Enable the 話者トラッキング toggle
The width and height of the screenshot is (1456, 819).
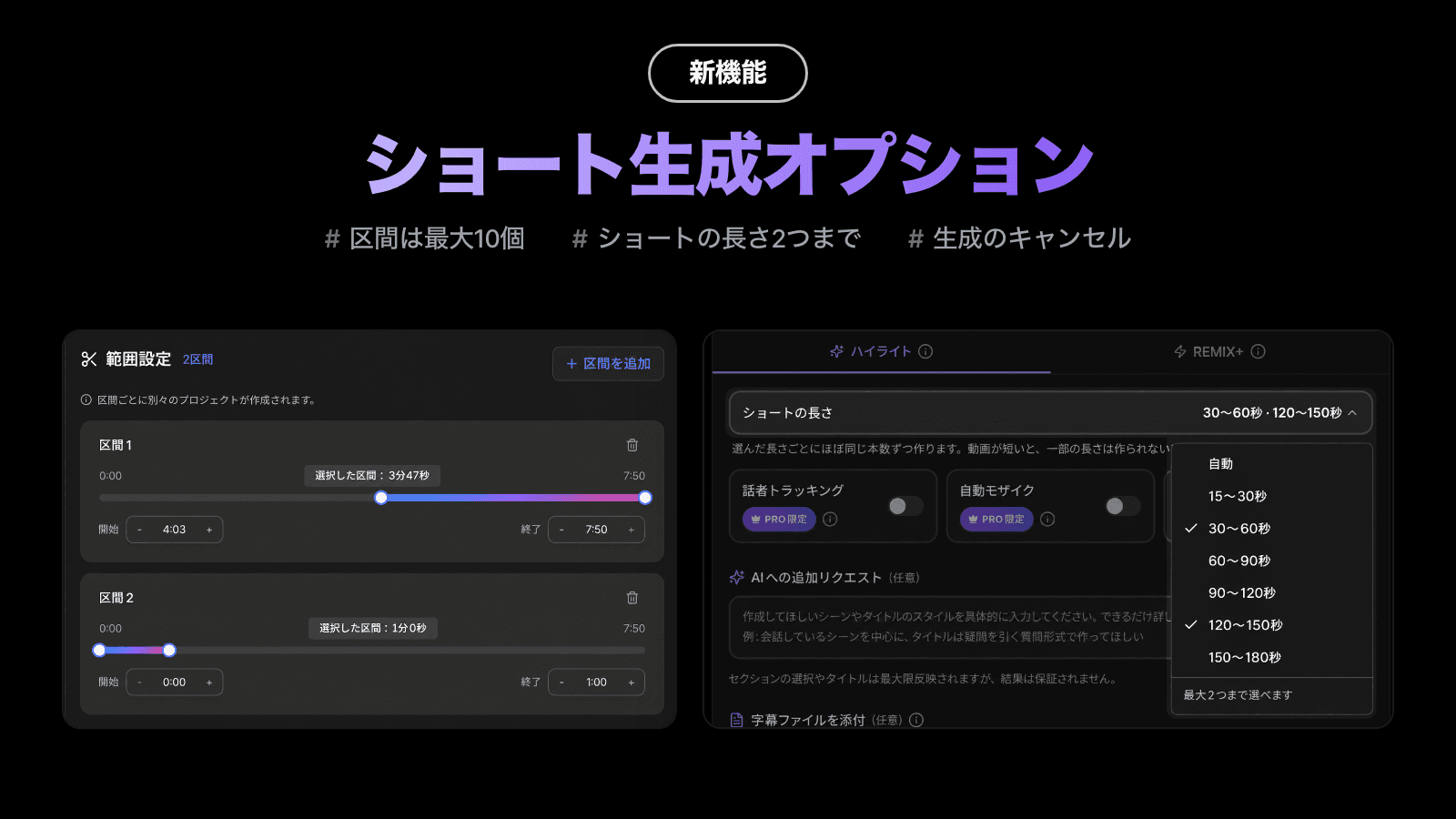coord(905,506)
